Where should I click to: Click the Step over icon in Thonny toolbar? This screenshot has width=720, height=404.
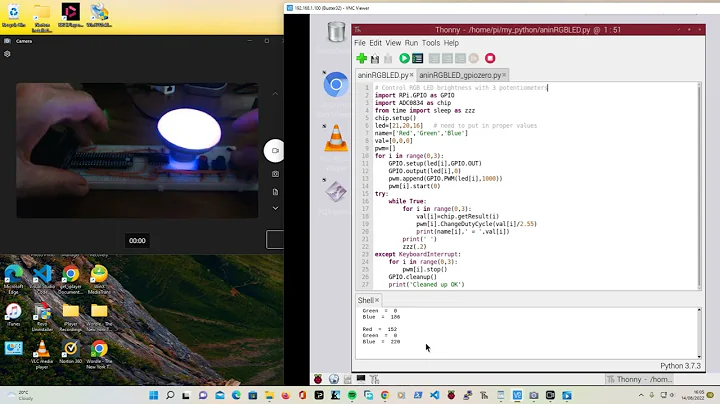point(434,58)
